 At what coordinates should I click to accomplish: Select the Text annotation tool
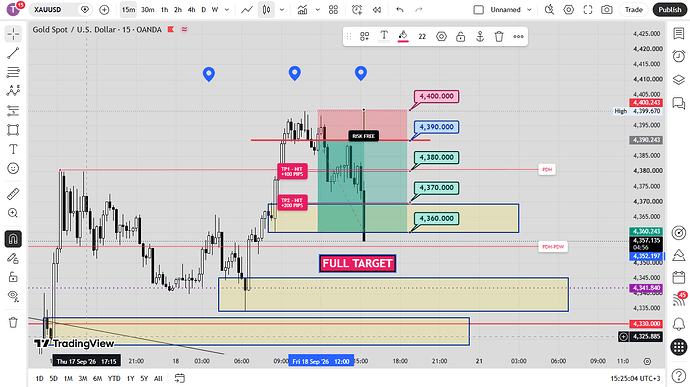tap(13, 149)
